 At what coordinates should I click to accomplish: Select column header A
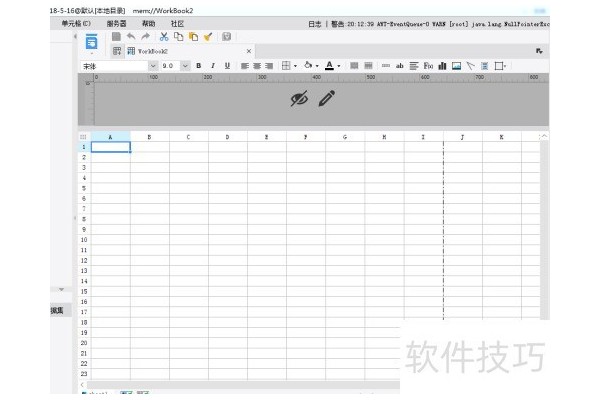[x=111, y=137]
